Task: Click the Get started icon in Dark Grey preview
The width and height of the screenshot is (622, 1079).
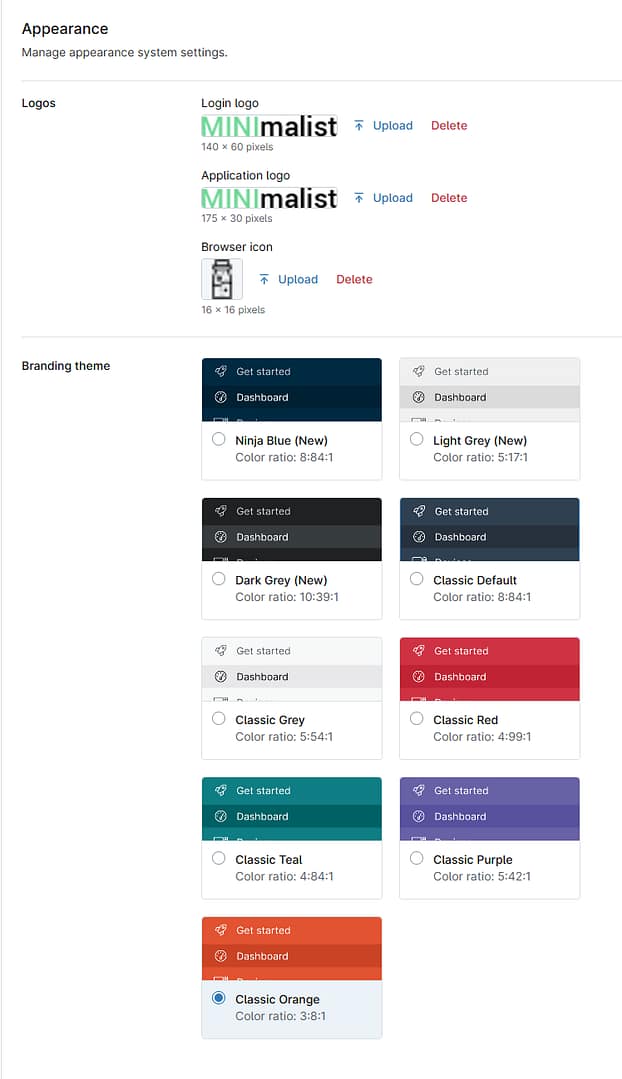Action: (220, 510)
